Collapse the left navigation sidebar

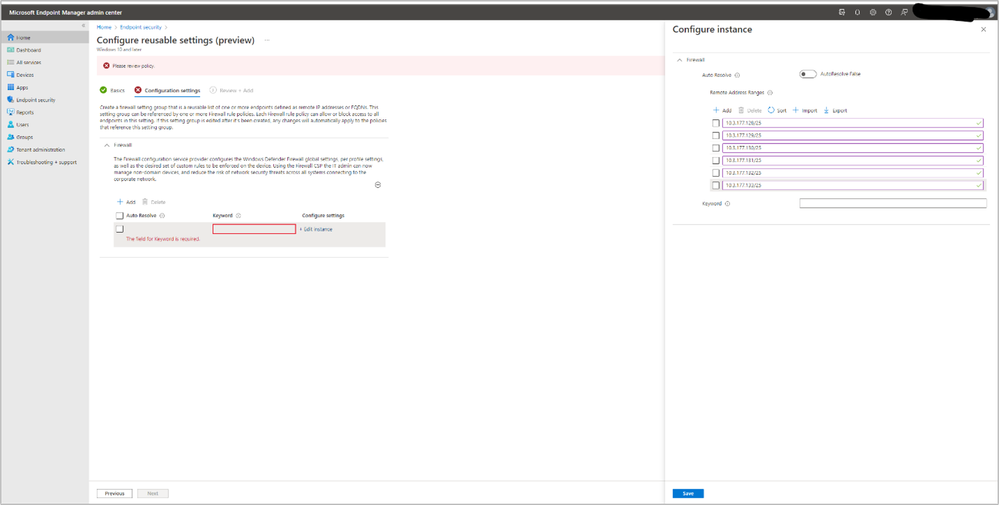tap(83, 25)
